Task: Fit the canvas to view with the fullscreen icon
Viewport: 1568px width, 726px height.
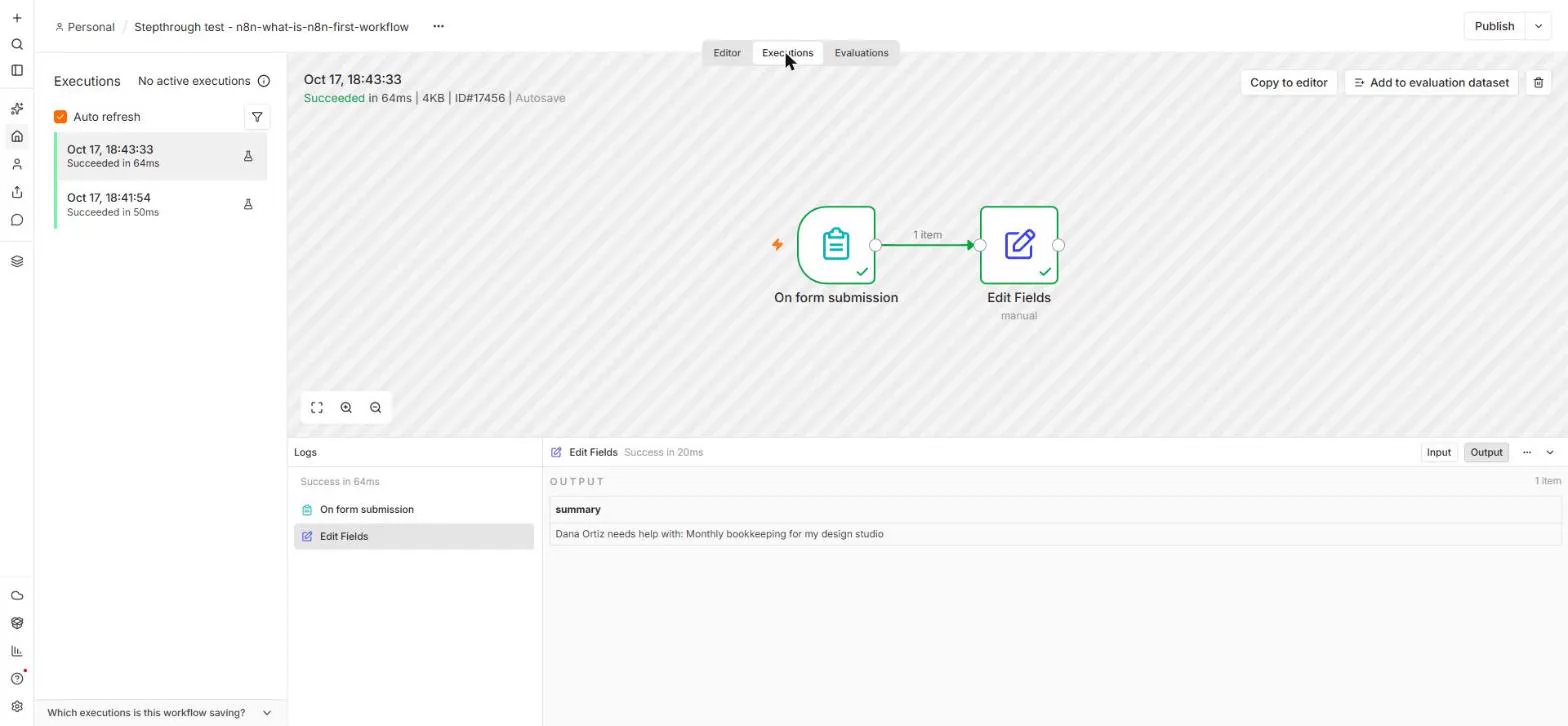Action: click(x=317, y=407)
